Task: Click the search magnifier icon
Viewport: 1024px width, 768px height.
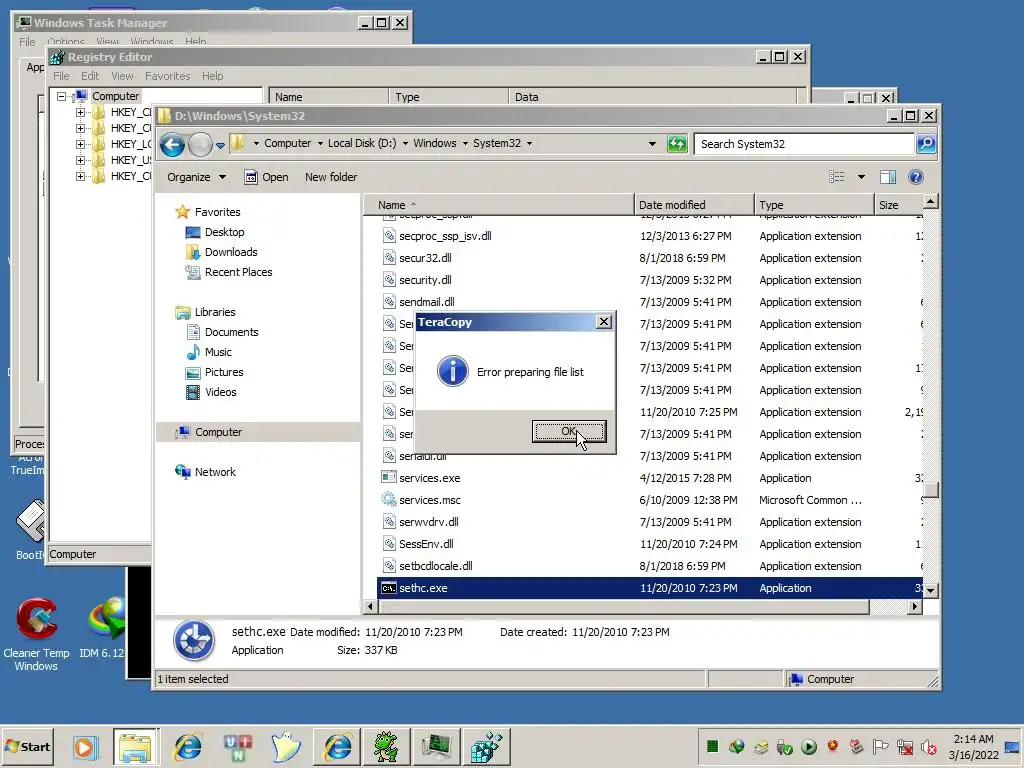Action: coord(925,144)
